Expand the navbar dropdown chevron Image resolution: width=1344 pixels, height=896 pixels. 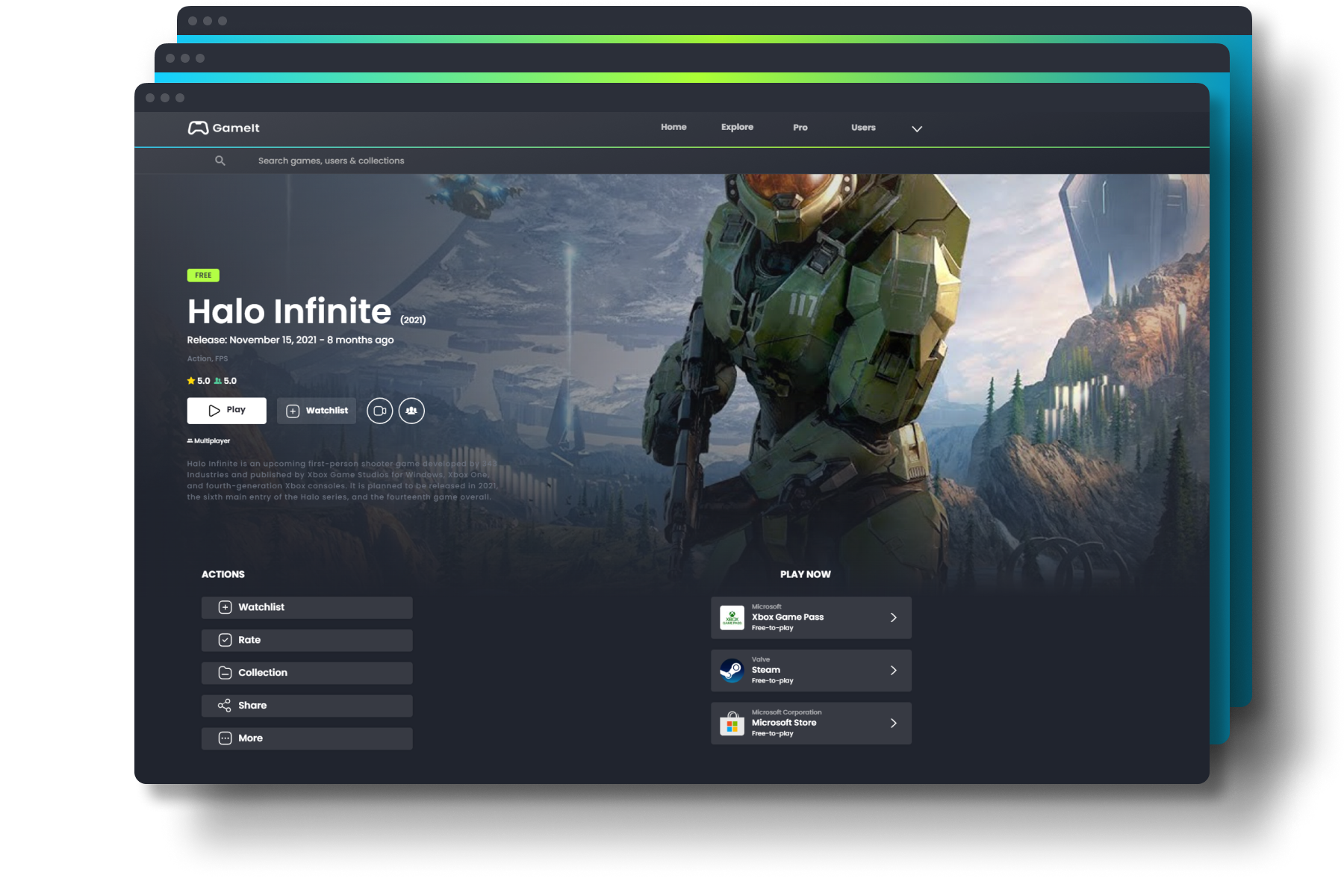click(x=917, y=128)
